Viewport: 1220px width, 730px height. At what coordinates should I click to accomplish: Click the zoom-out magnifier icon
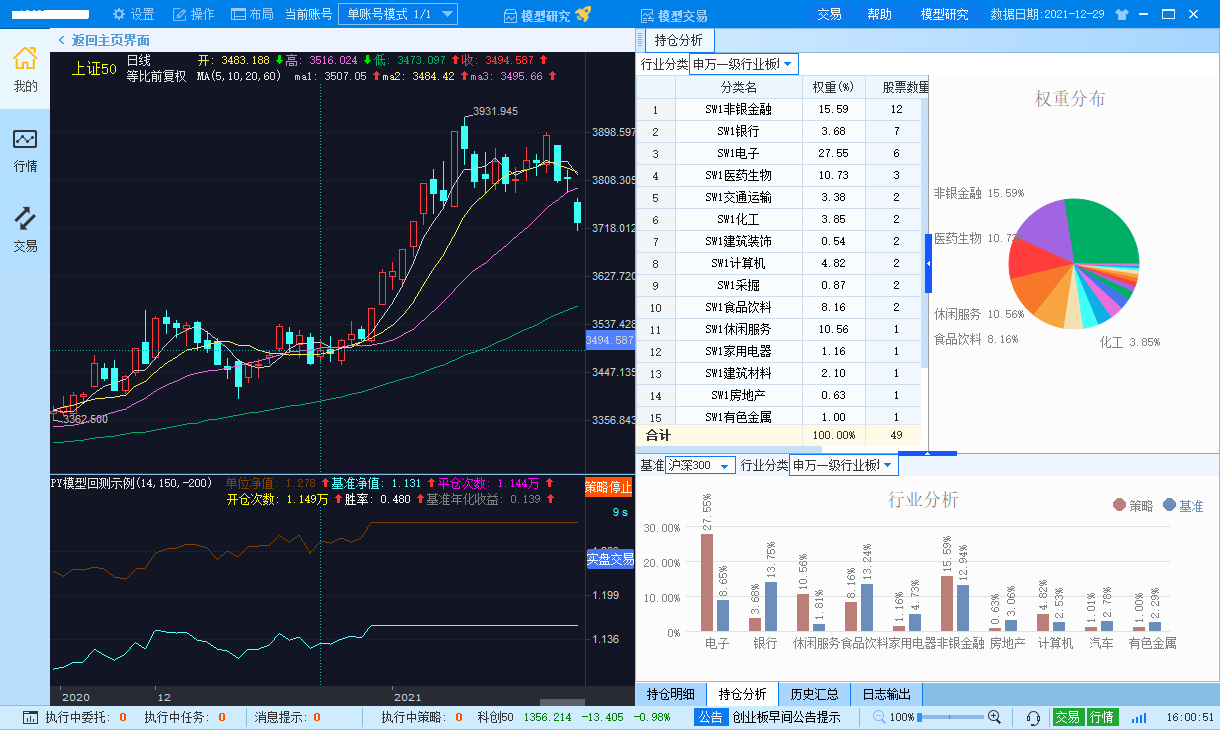(879, 717)
